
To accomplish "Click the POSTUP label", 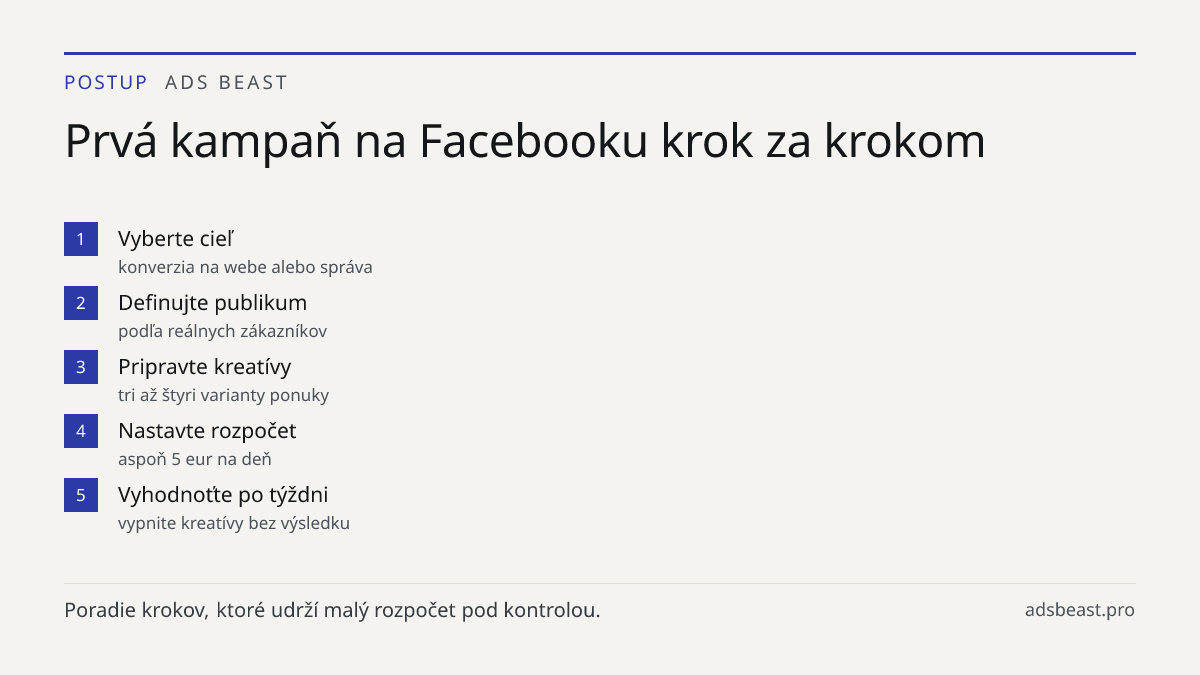I will [x=106, y=83].
